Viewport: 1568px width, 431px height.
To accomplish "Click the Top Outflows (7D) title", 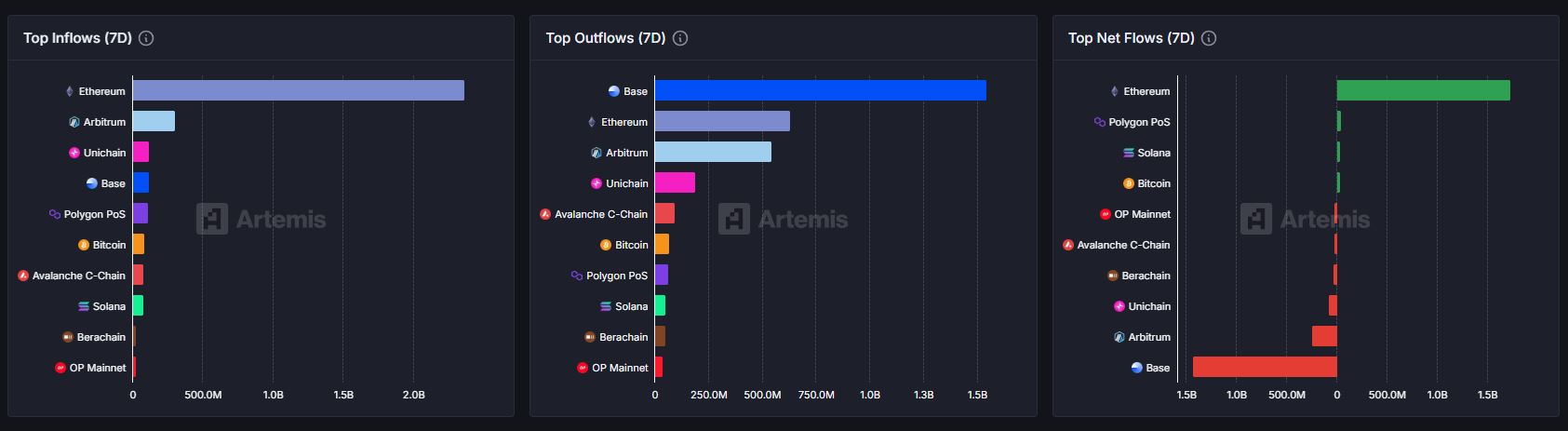I will coord(606,38).
